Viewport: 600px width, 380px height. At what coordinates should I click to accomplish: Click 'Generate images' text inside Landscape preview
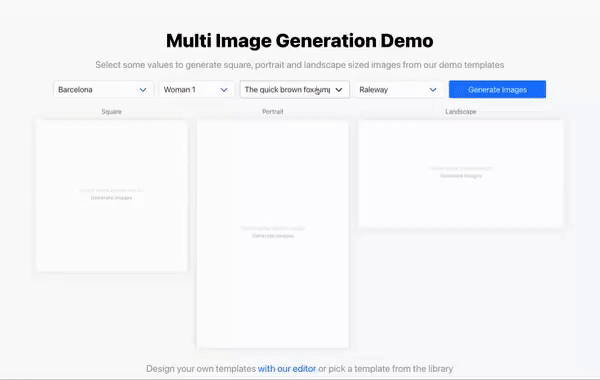click(x=461, y=176)
